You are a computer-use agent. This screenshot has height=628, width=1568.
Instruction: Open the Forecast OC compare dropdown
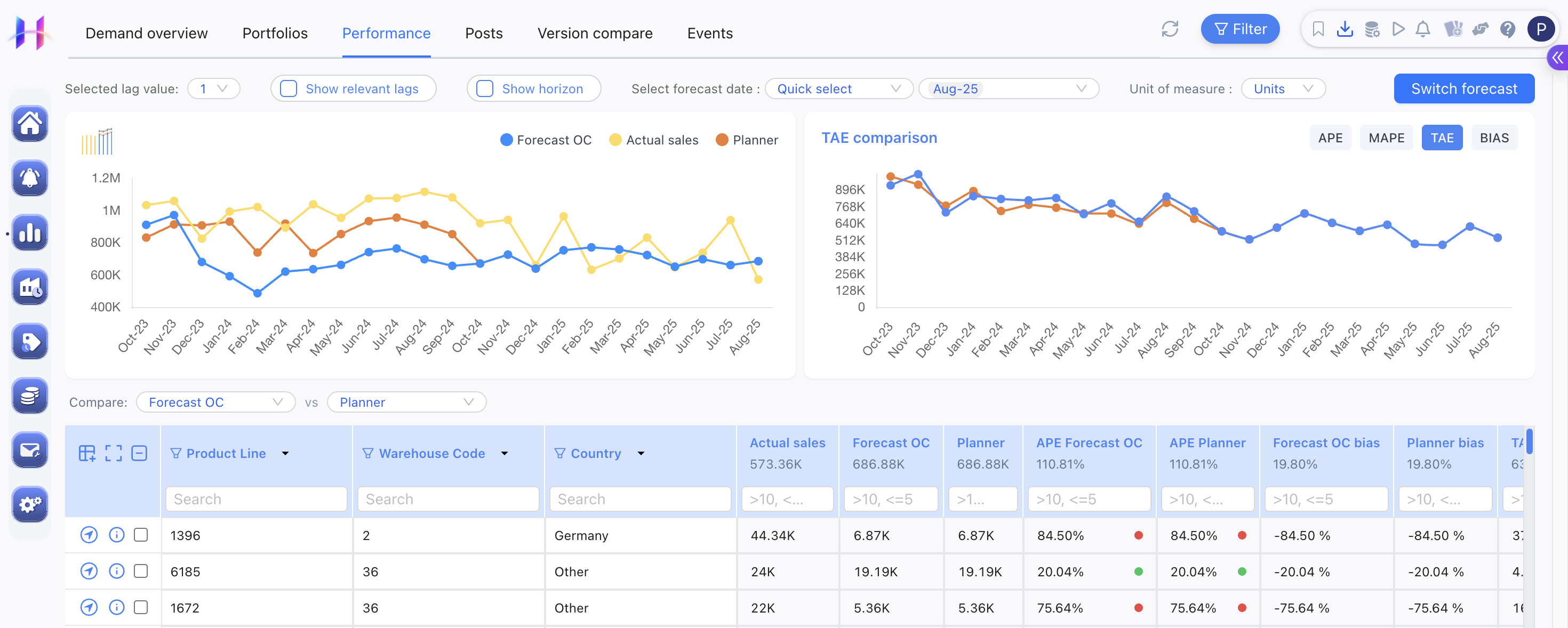click(215, 402)
